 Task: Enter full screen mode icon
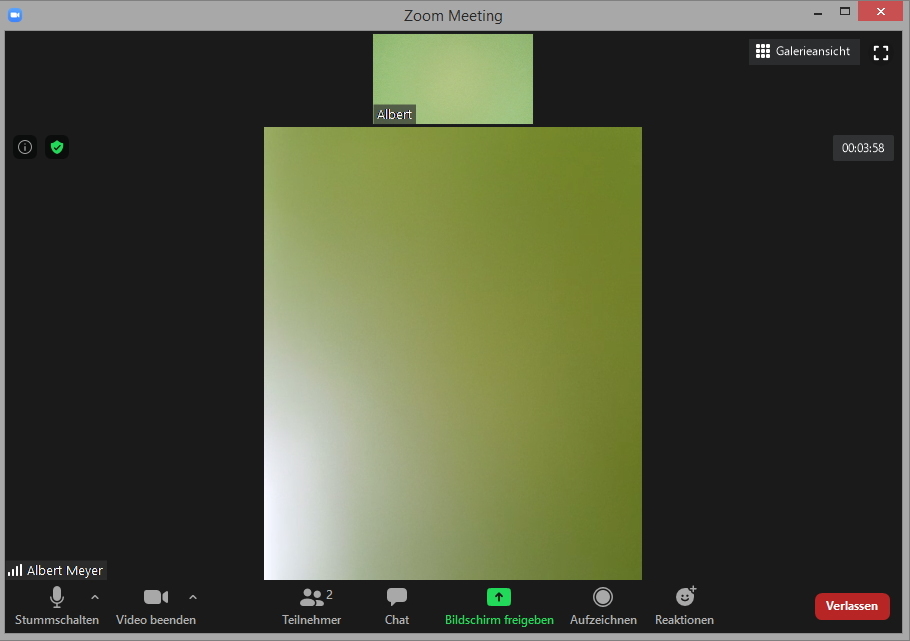(881, 53)
